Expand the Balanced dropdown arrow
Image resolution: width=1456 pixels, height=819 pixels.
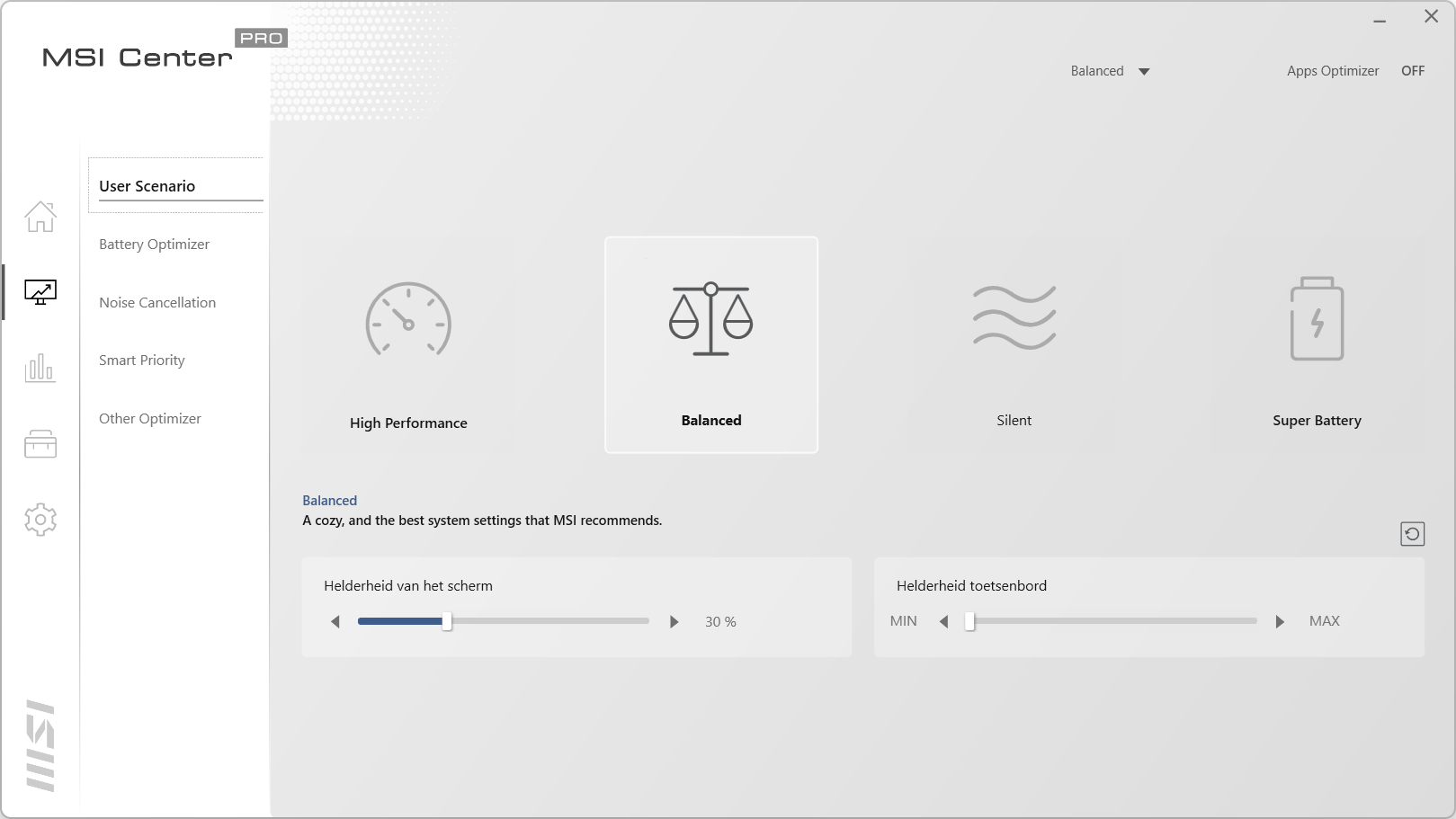tap(1144, 72)
